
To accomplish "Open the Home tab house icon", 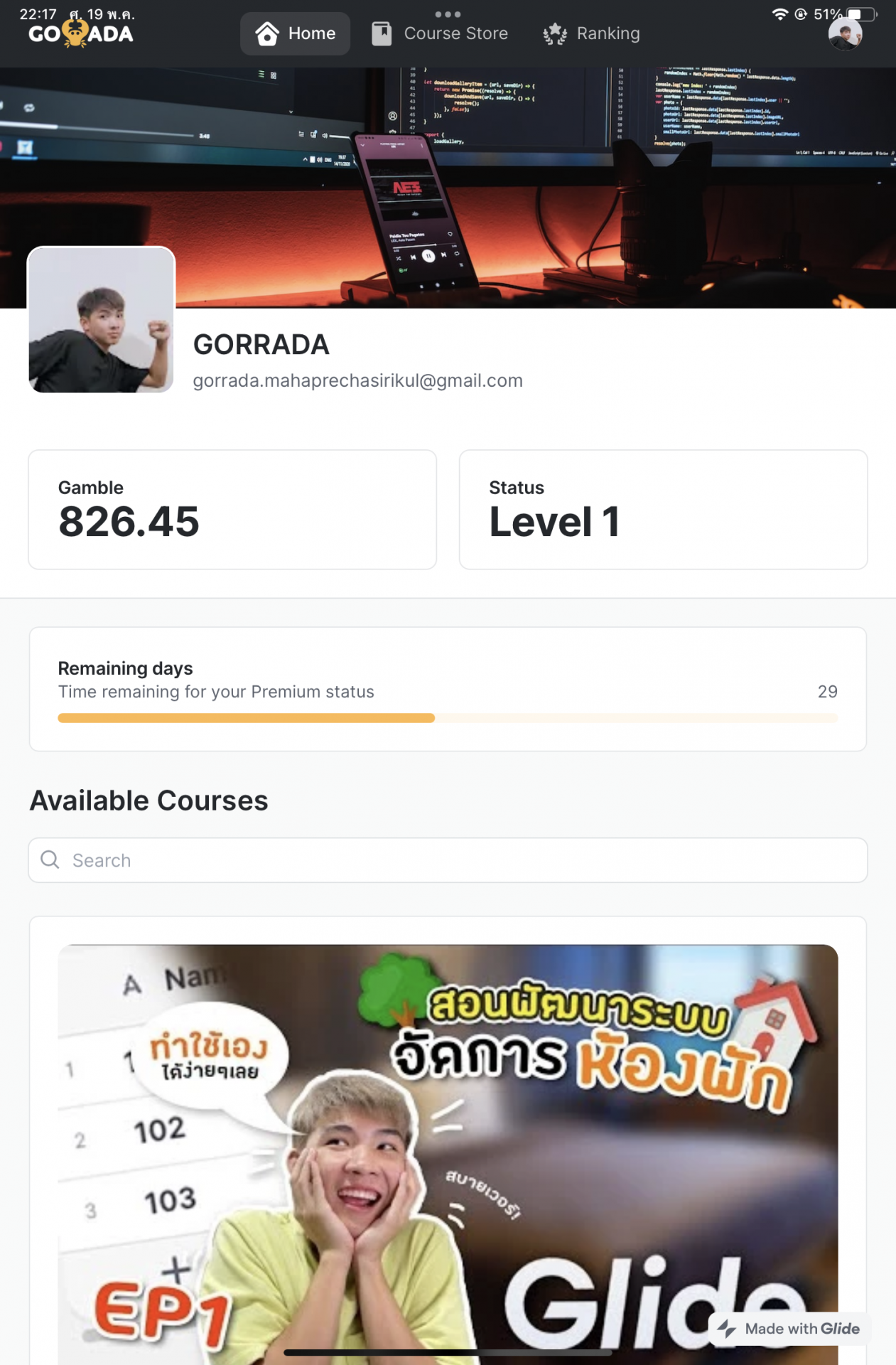I will (x=266, y=33).
